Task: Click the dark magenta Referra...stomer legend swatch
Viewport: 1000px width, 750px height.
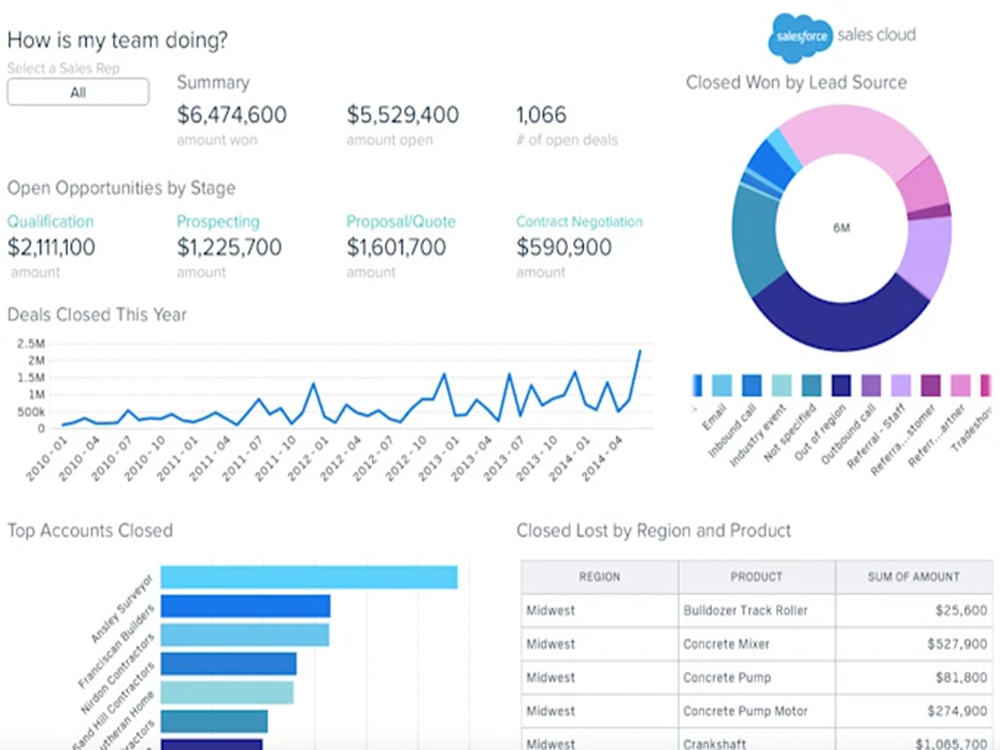Action: [930, 385]
